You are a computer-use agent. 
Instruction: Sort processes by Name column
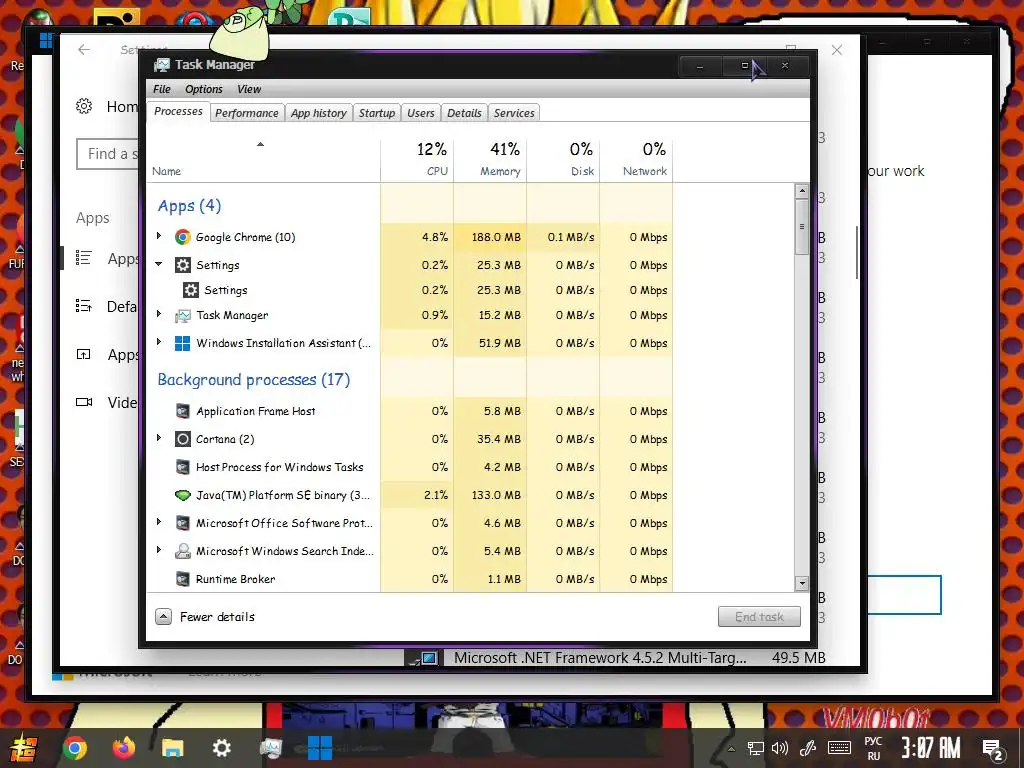click(263, 159)
